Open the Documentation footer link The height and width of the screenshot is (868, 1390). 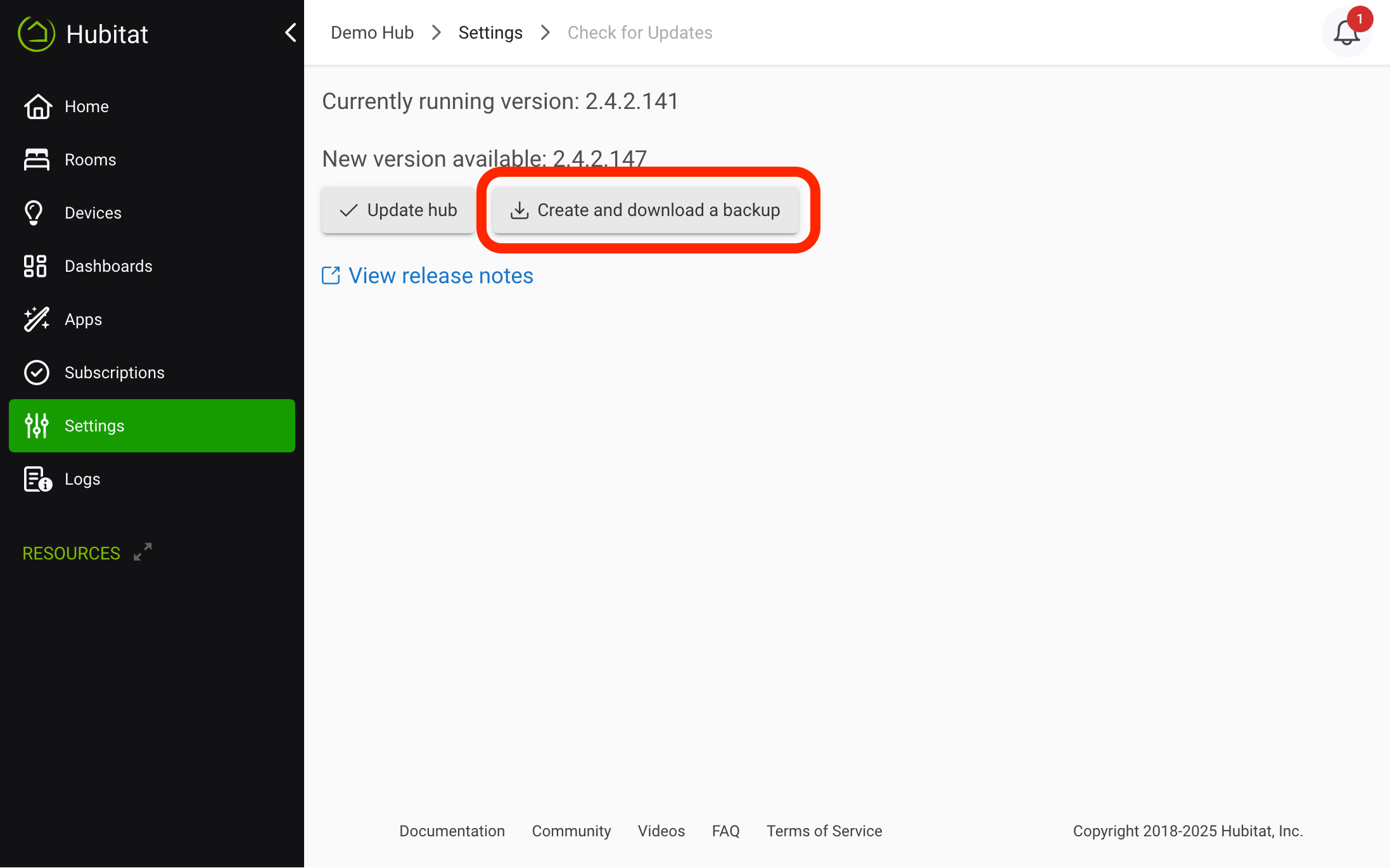click(x=452, y=831)
